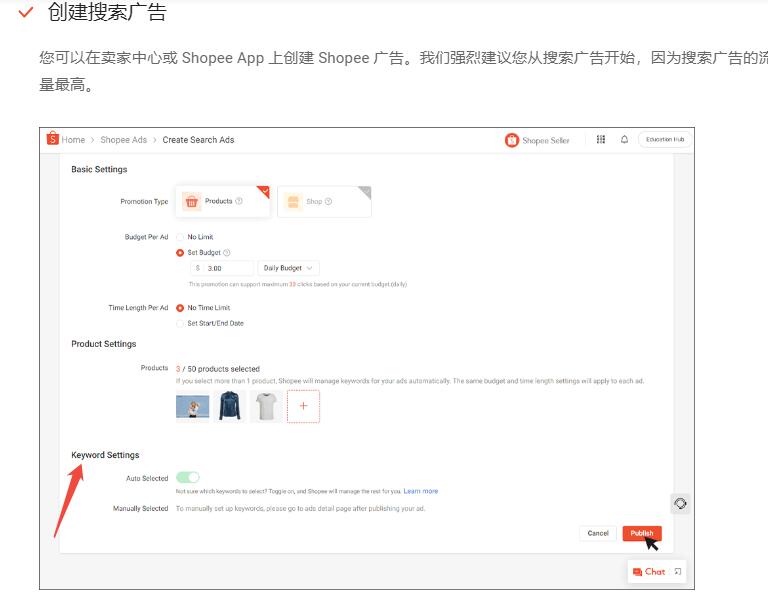Select the Set Start/End Date option
Screen dimensions: 768x613
pos(180,324)
